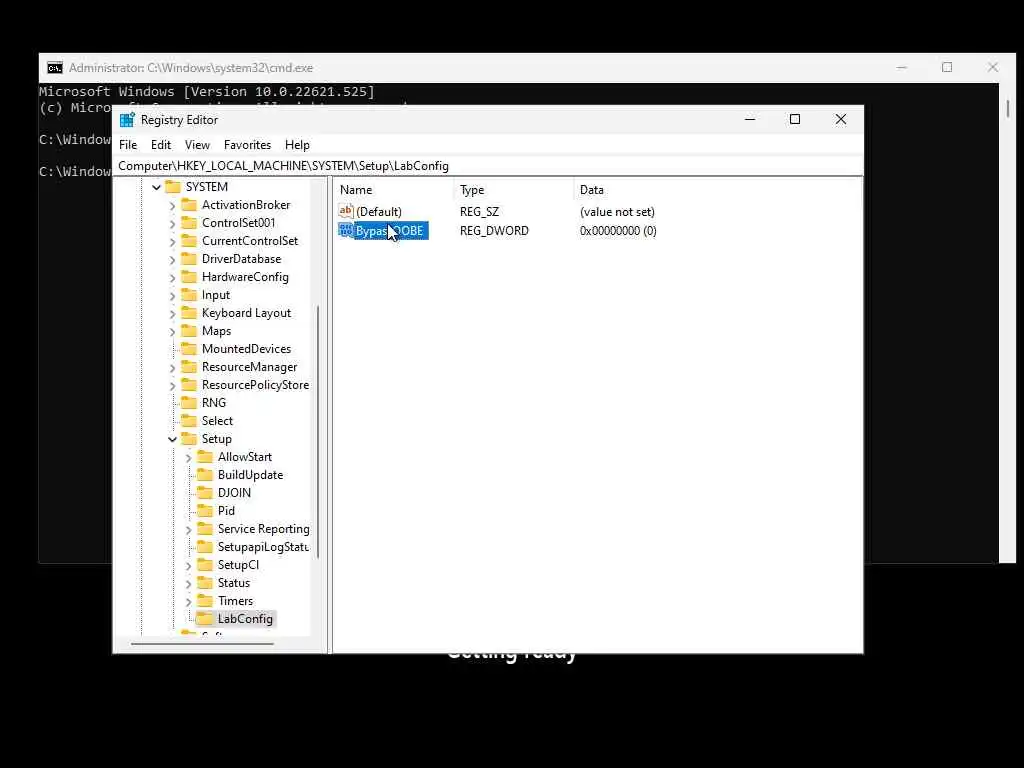
Task: Select the (Default) value name
Action: [379, 212]
